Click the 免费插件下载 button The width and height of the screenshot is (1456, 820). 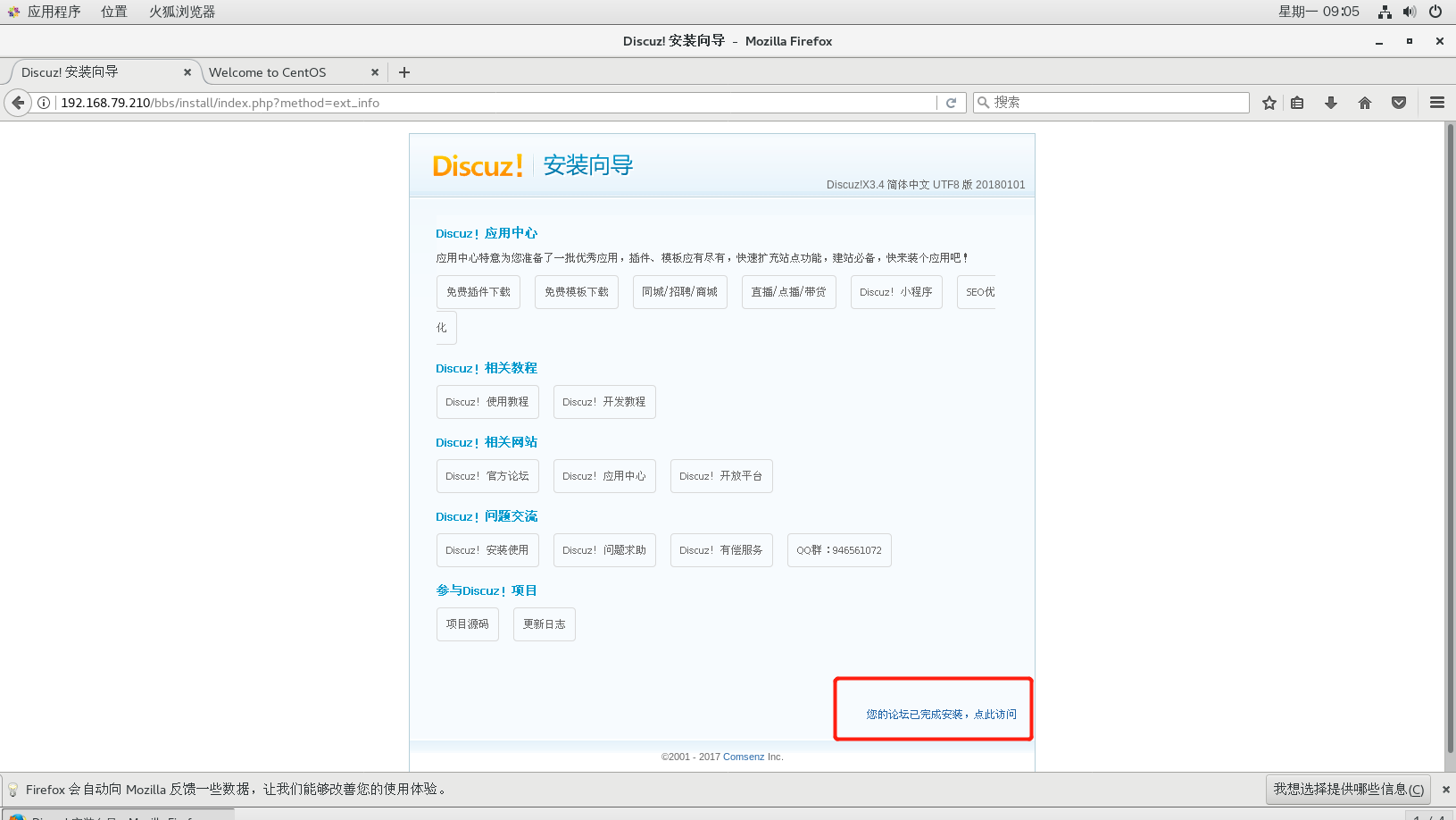(478, 292)
